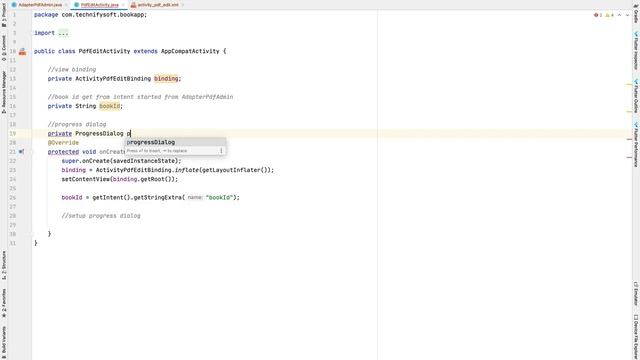
Task: Click ProgressDialog type on line 19
Action: point(99,133)
